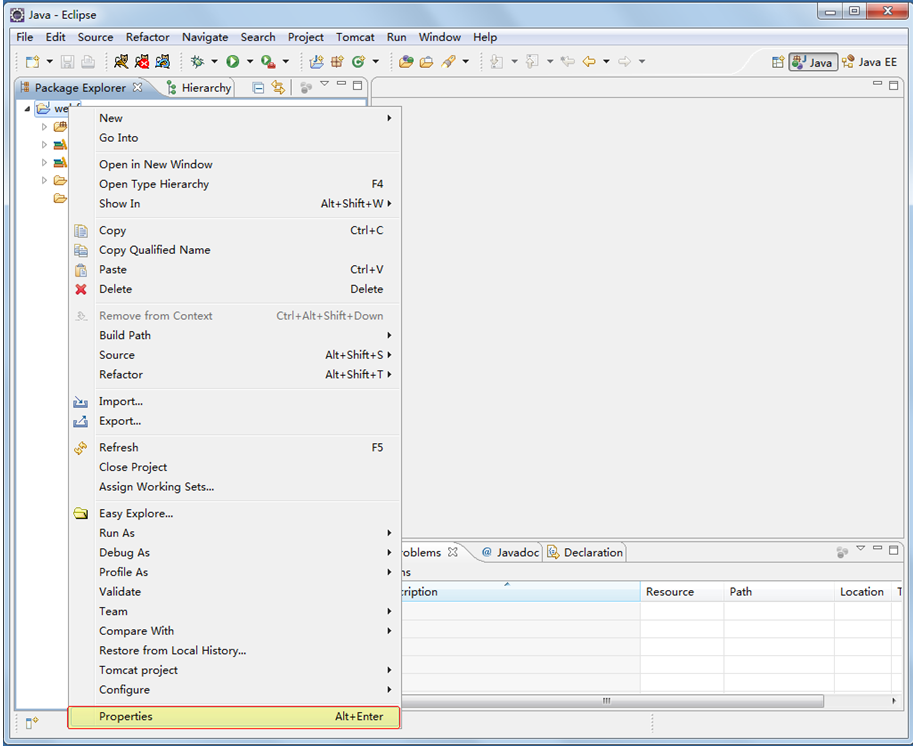Click the Open Type toolbar icon

coord(406,61)
